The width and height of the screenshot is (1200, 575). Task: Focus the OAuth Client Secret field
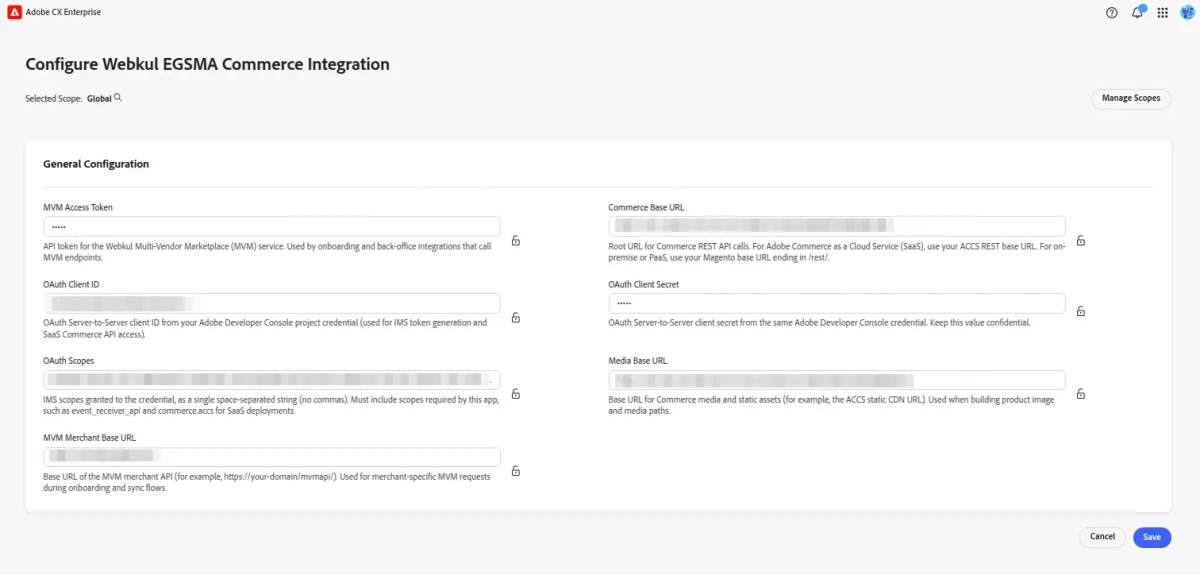click(x=837, y=303)
